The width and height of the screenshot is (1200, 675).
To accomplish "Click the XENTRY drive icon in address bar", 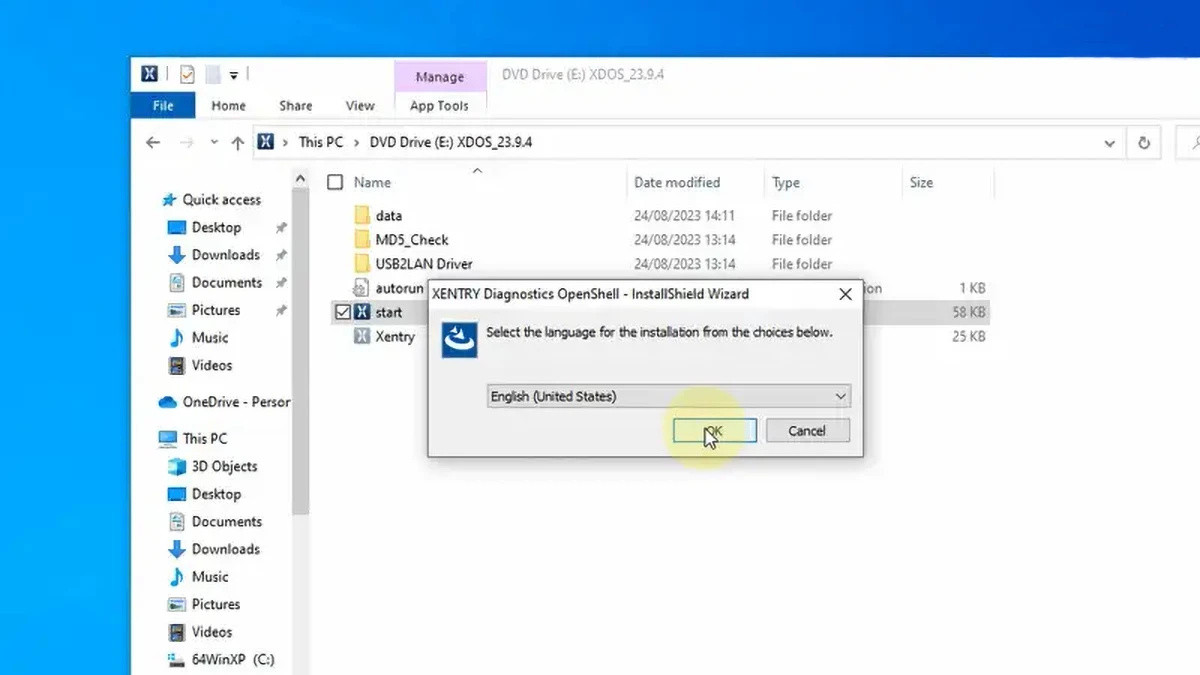I will coord(265,142).
